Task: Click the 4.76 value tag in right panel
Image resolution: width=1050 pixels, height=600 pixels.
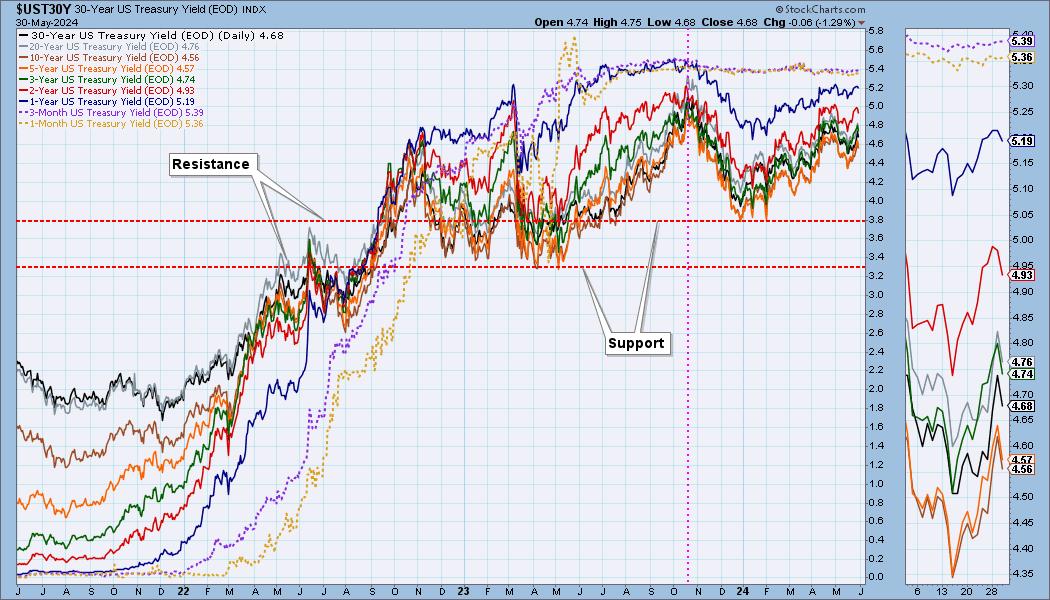Action: [x=1022, y=362]
